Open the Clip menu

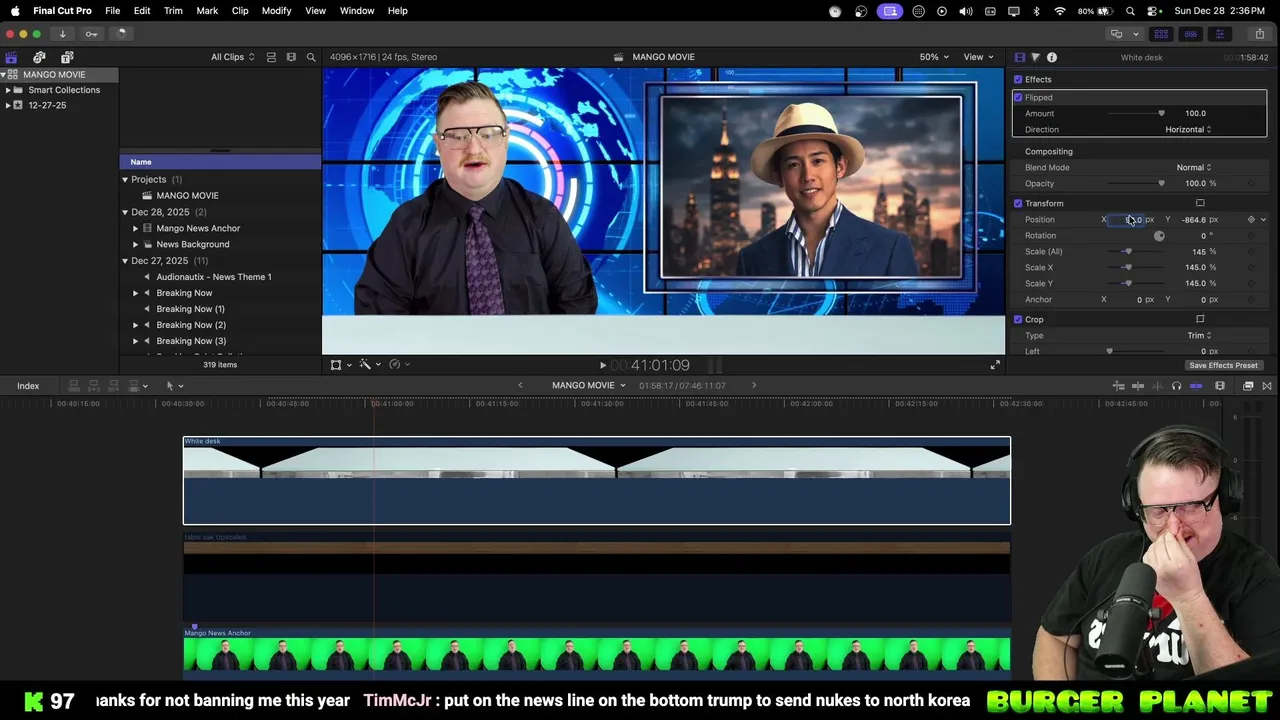point(240,10)
